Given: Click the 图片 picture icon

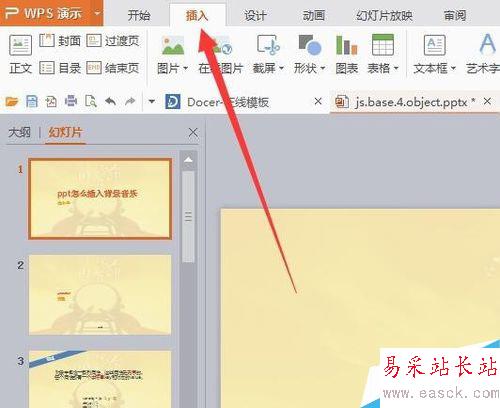Looking at the screenshot, I should click(x=173, y=45).
